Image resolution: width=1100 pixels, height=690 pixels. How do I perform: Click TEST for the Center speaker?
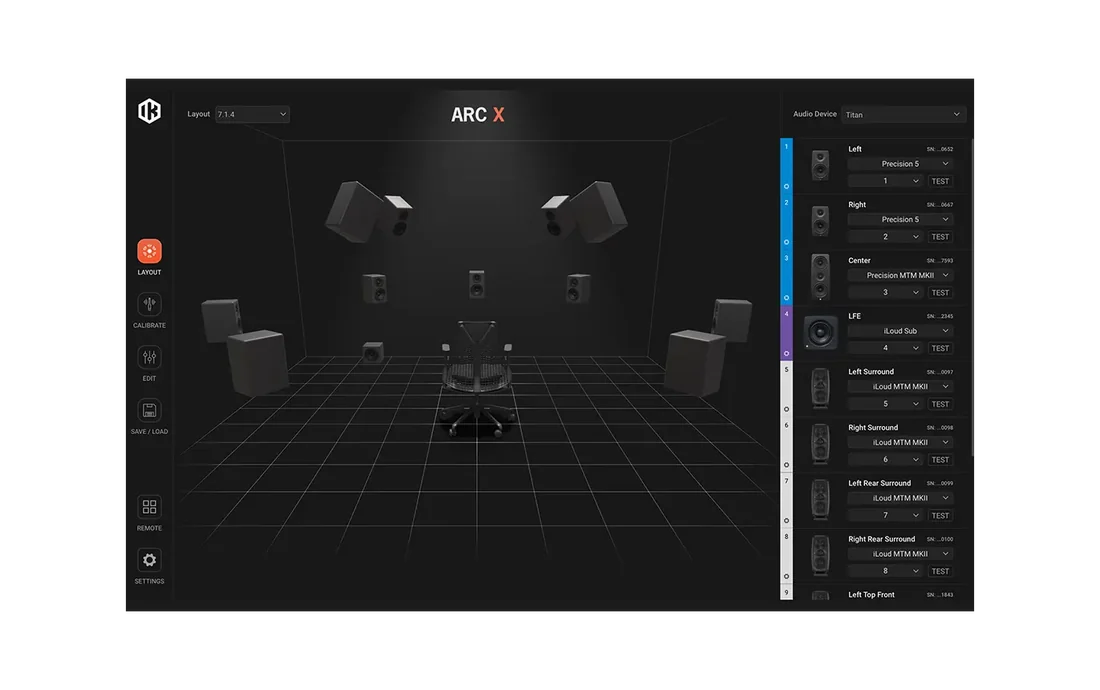pos(940,292)
